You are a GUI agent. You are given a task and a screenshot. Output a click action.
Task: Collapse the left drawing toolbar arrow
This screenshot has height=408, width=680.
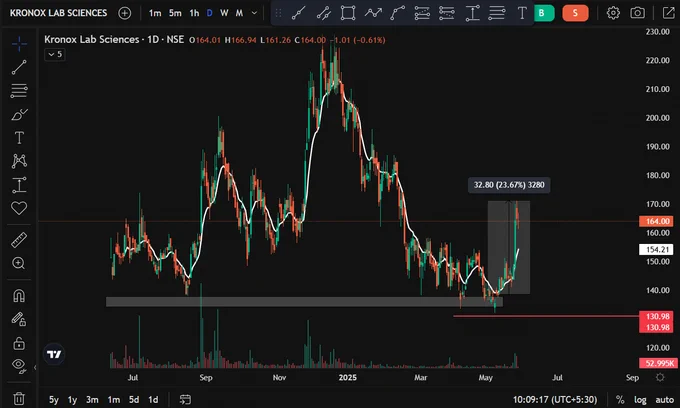[x=35, y=368]
